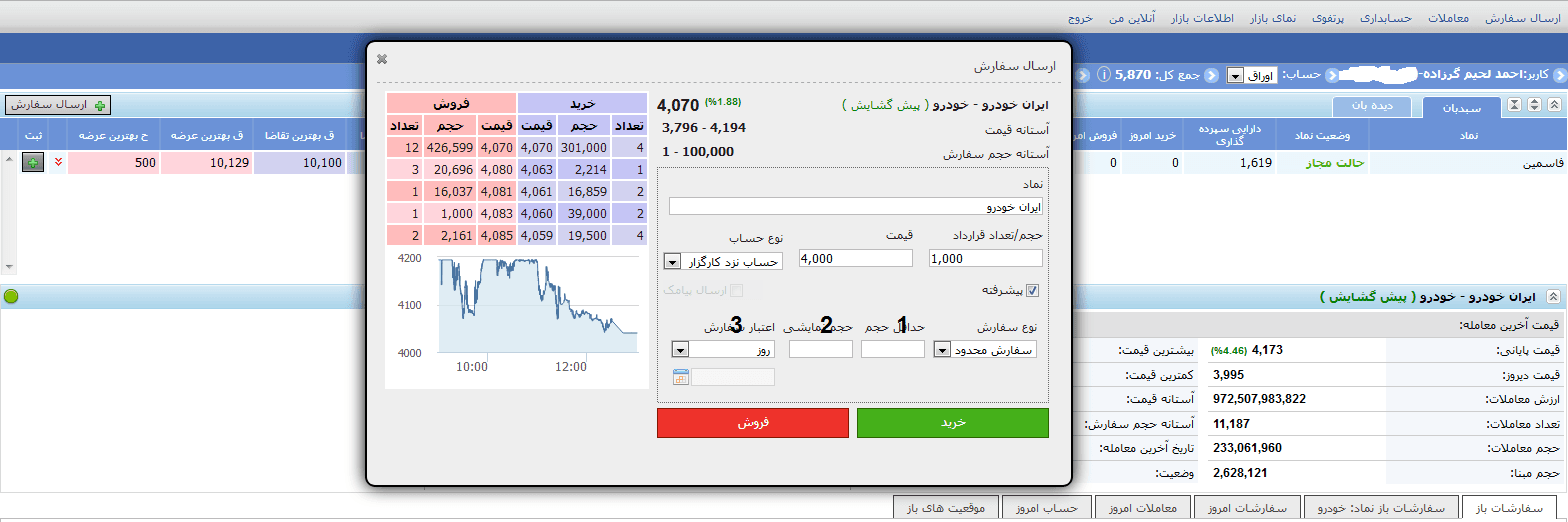Viewport: 1568px width, 522px height.
Task: Collapse the watchlist panel with double-chevron icon
Action: pos(1553,105)
